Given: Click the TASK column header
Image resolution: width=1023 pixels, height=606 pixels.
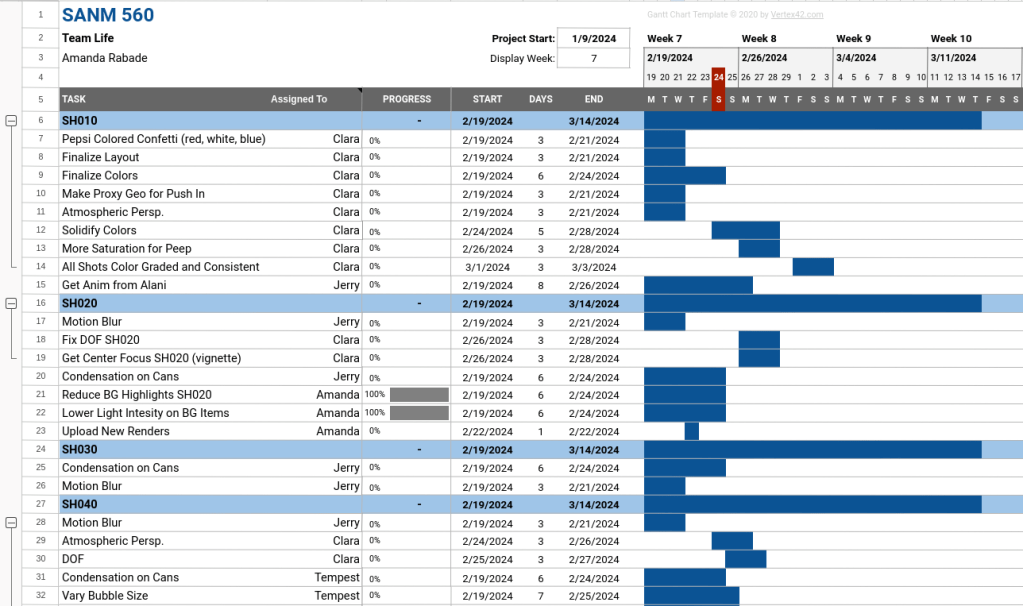Looking at the screenshot, I should click(x=74, y=99).
